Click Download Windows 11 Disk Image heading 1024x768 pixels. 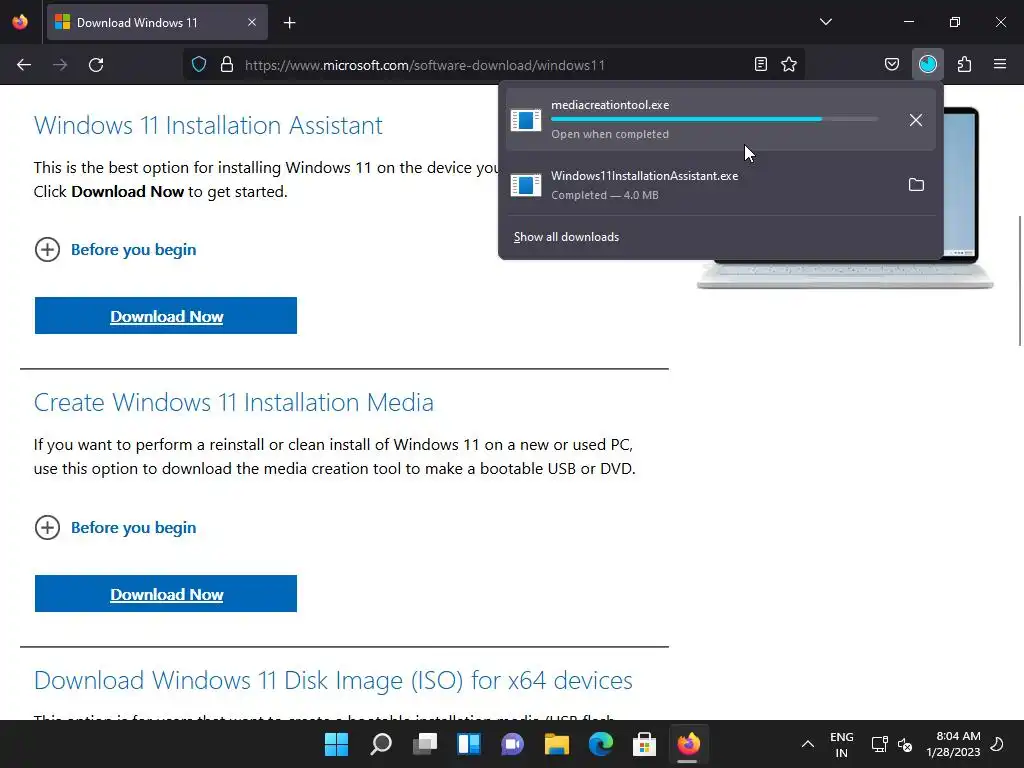point(333,680)
